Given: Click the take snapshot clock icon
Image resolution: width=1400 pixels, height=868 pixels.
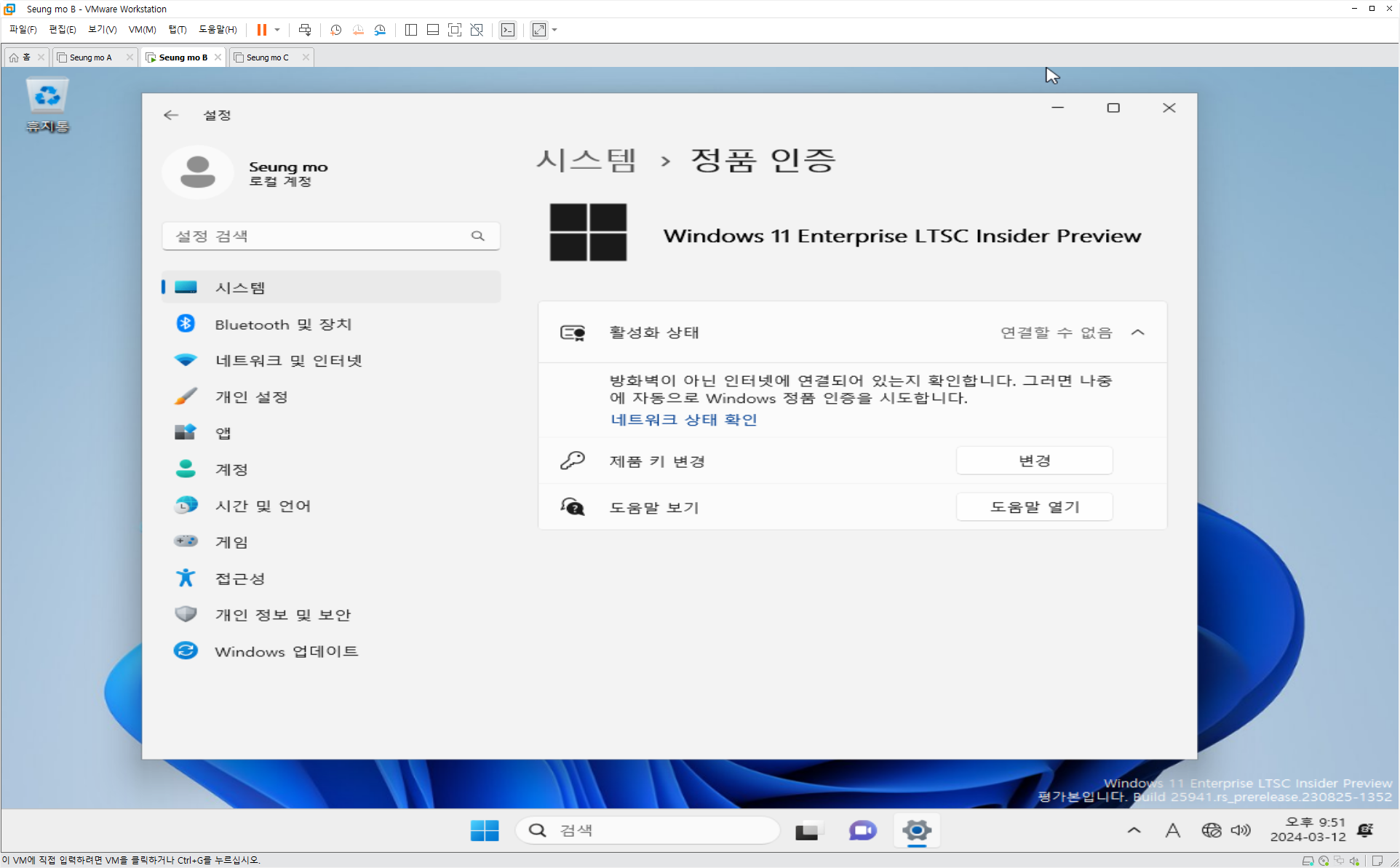Looking at the screenshot, I should point(335,30).
